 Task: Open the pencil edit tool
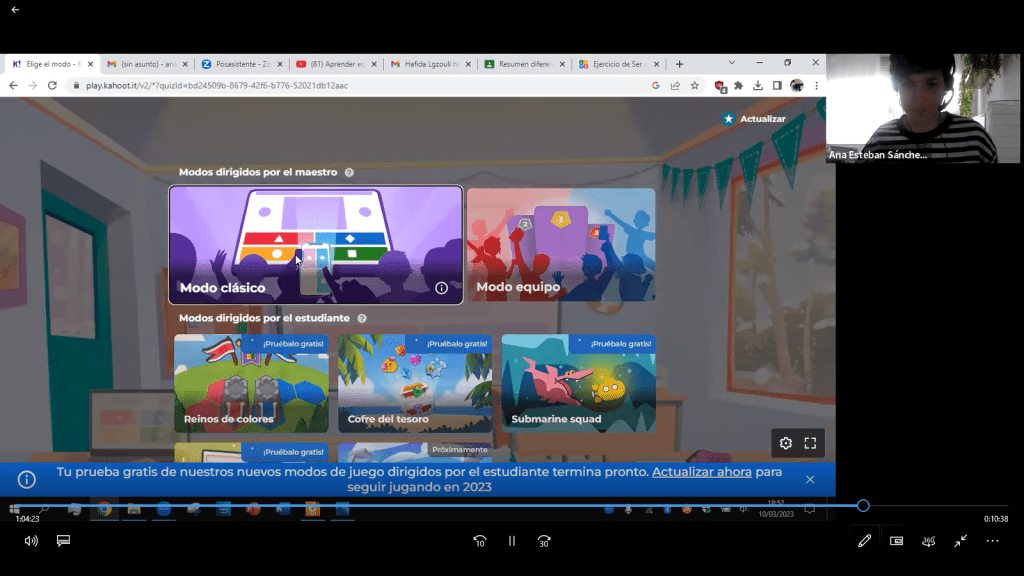point(864,541)
